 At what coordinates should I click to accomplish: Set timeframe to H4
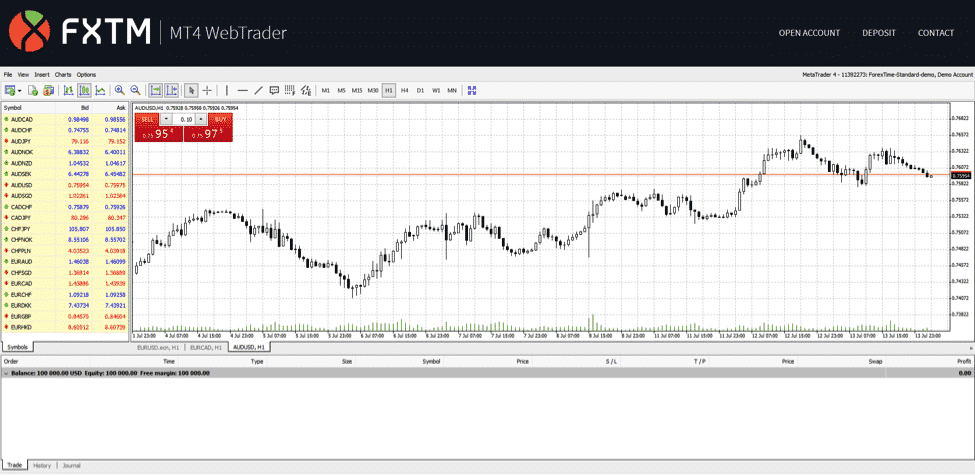pos(405,90)
